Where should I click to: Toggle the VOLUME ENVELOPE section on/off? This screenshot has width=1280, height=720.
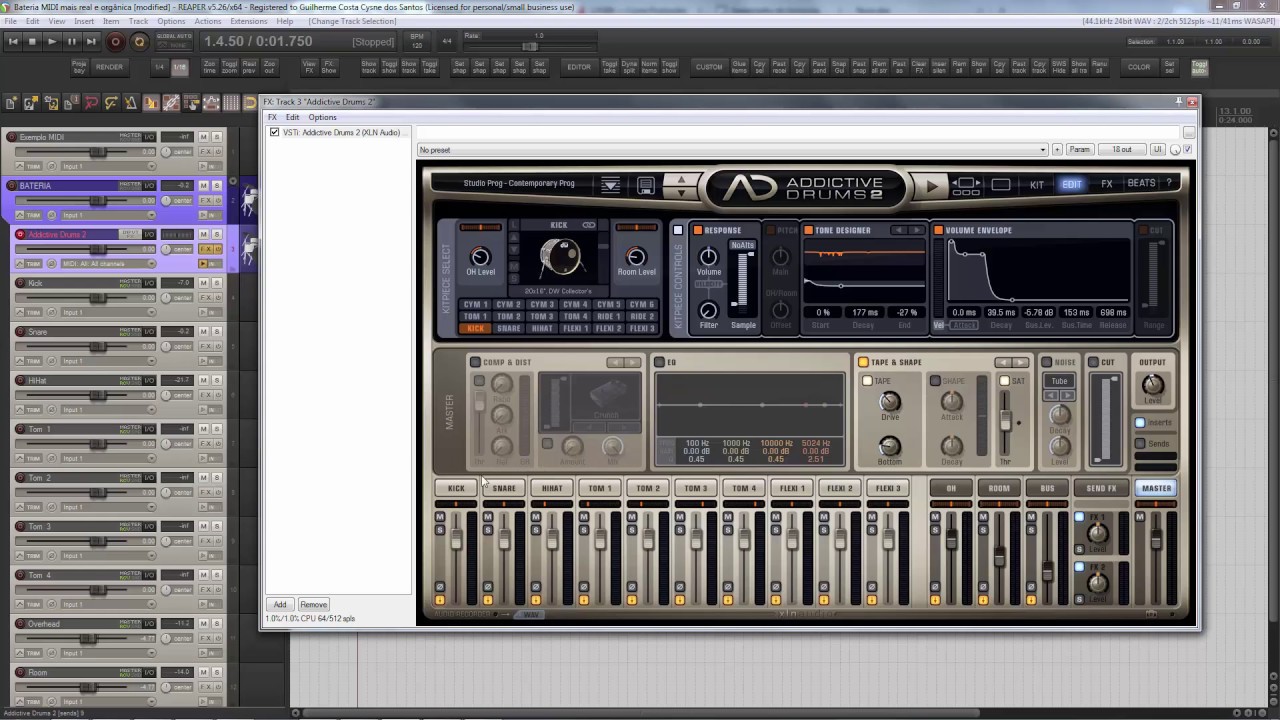tap(938, 230)
